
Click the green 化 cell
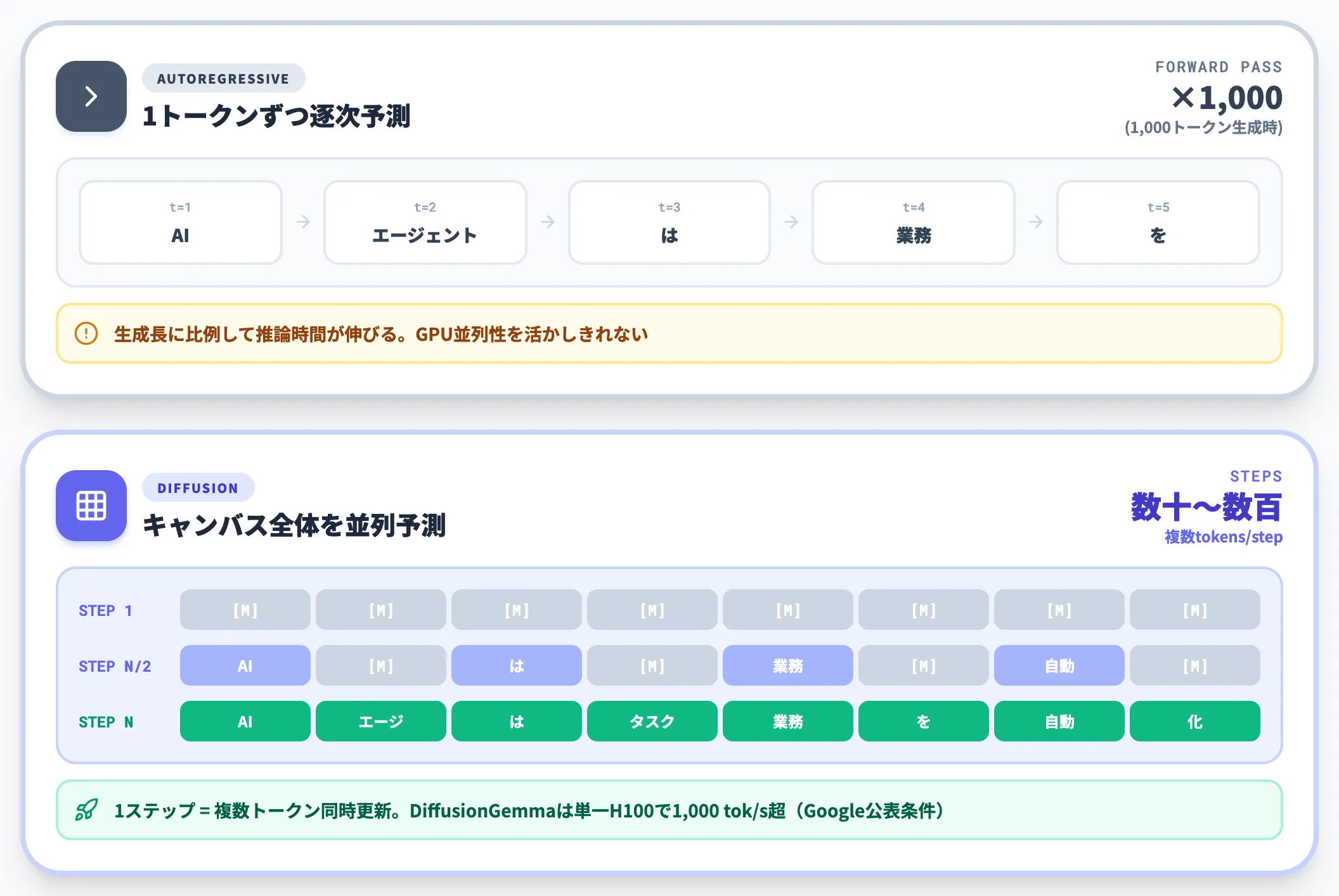click(x=1195, y=721)
